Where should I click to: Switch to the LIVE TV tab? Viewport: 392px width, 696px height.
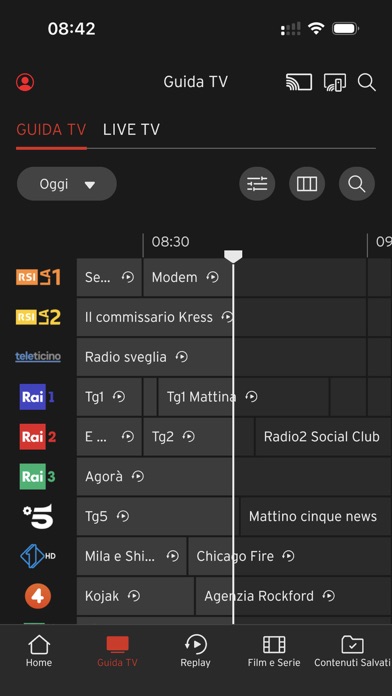coord(131,130)
